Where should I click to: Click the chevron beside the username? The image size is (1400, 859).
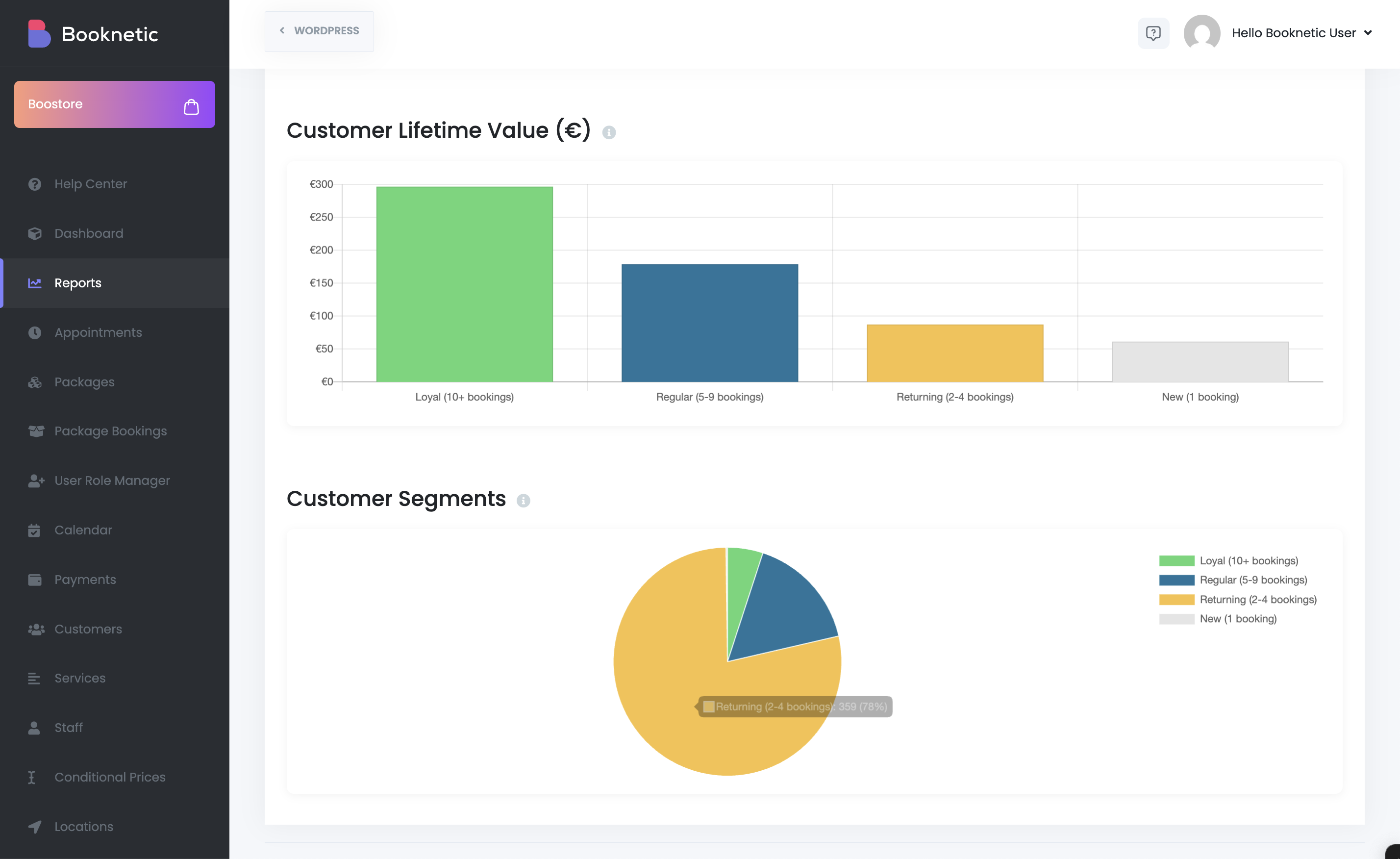coord(1368,33)
